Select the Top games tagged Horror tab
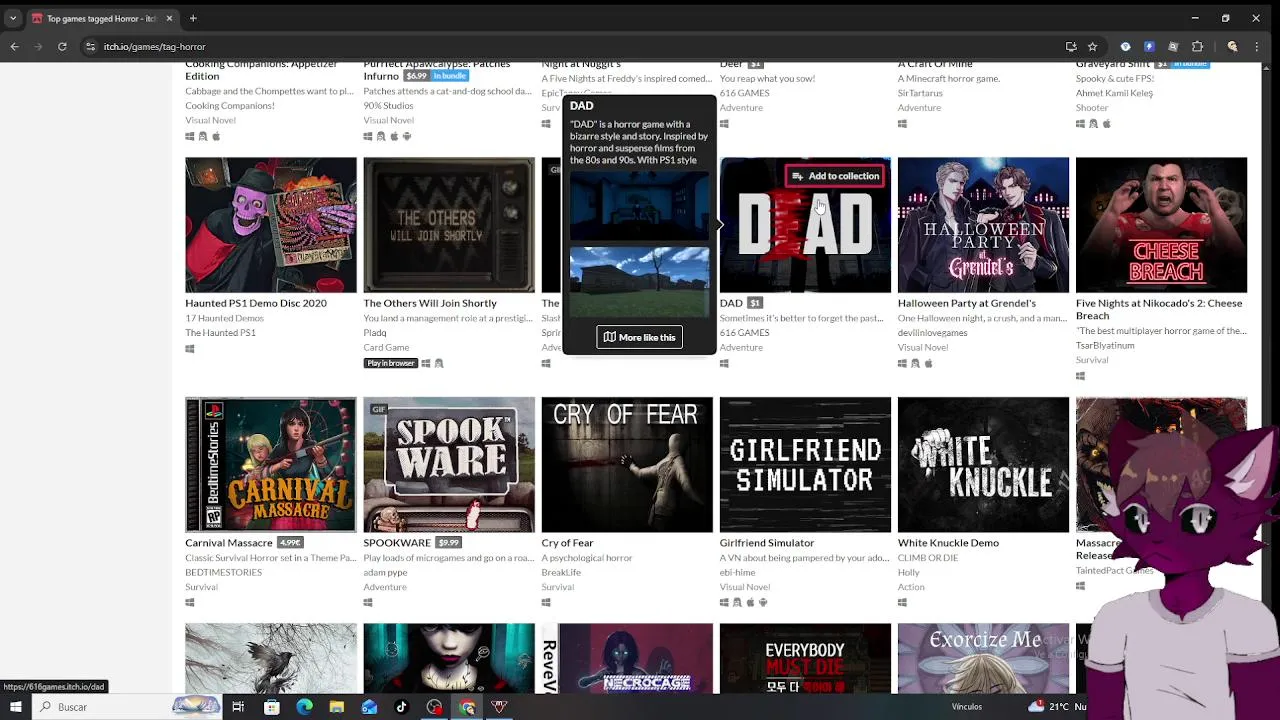This screenshot has height=720, width=1280. click(x=102, y=18)
